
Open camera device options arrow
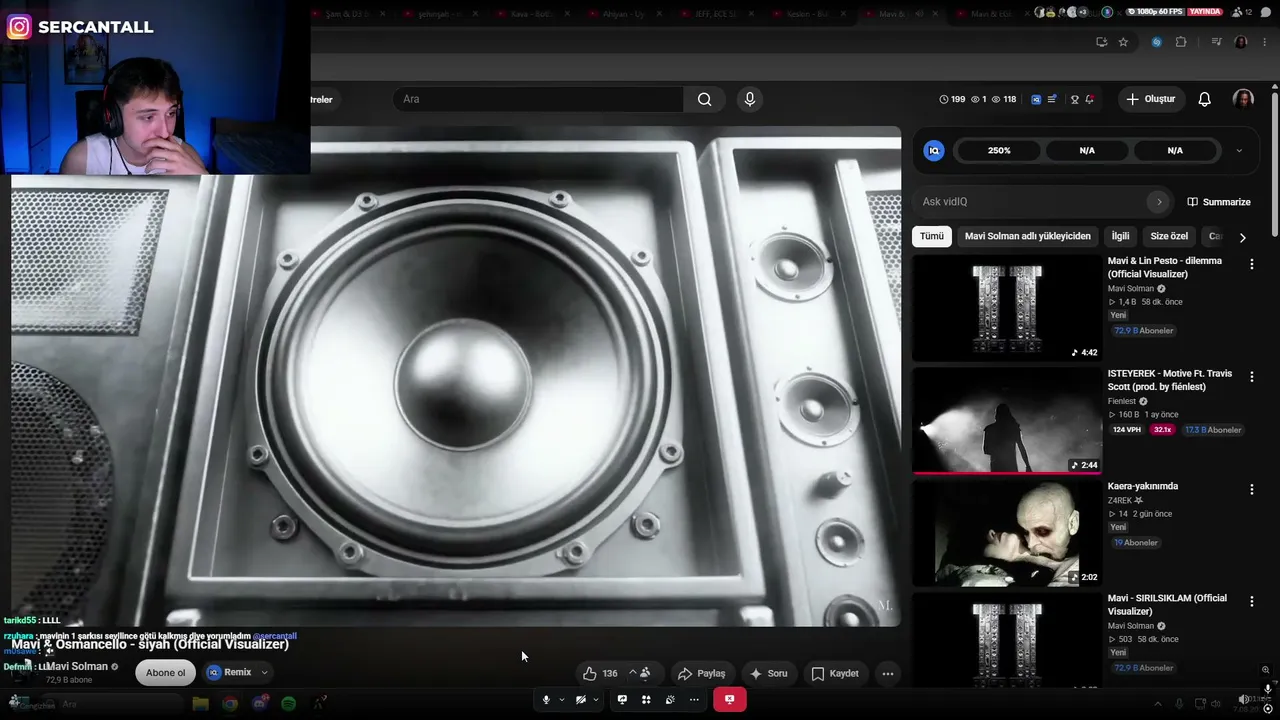click(x=596, y=700)
